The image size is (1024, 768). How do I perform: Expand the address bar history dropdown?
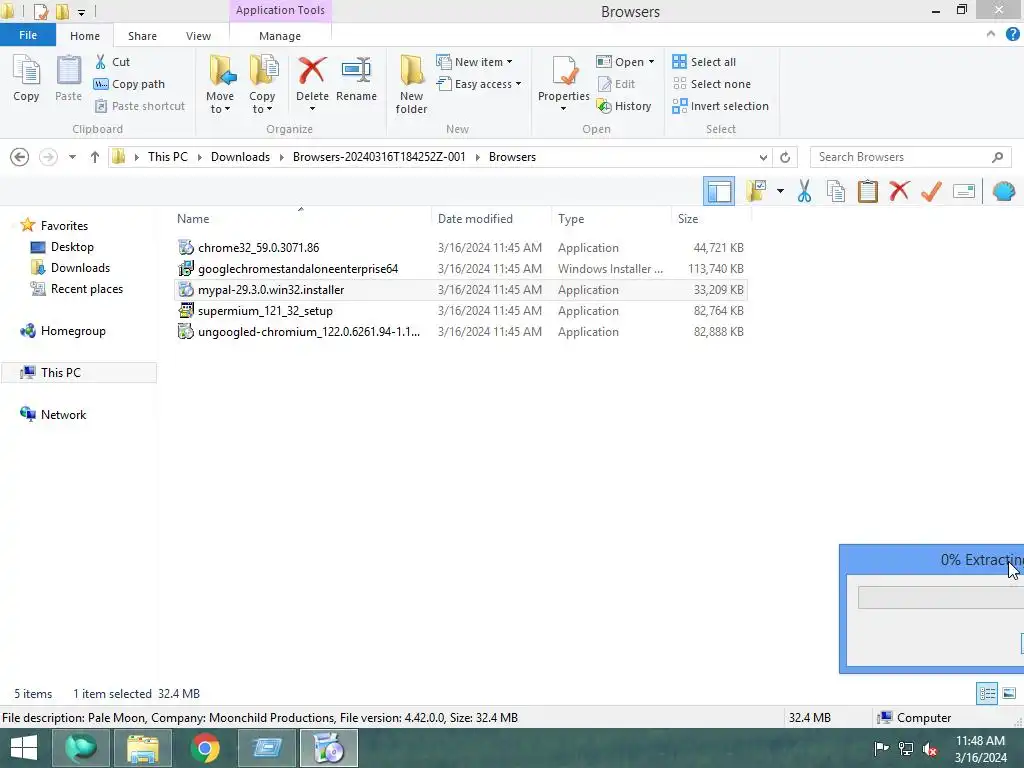point(763,157)
